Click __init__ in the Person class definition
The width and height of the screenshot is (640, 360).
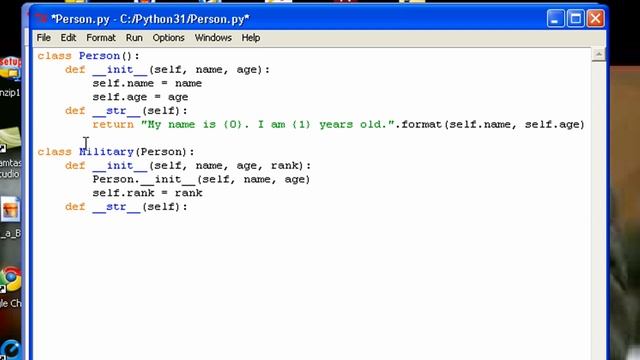point(120,70)
